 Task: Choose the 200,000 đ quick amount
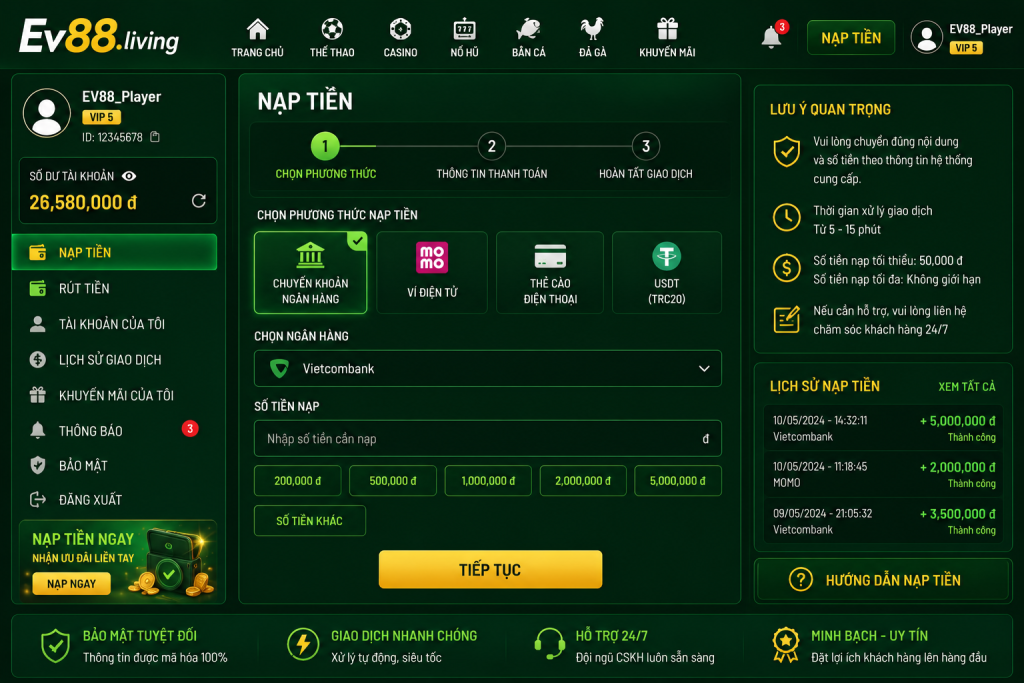[x=297, y=481]
